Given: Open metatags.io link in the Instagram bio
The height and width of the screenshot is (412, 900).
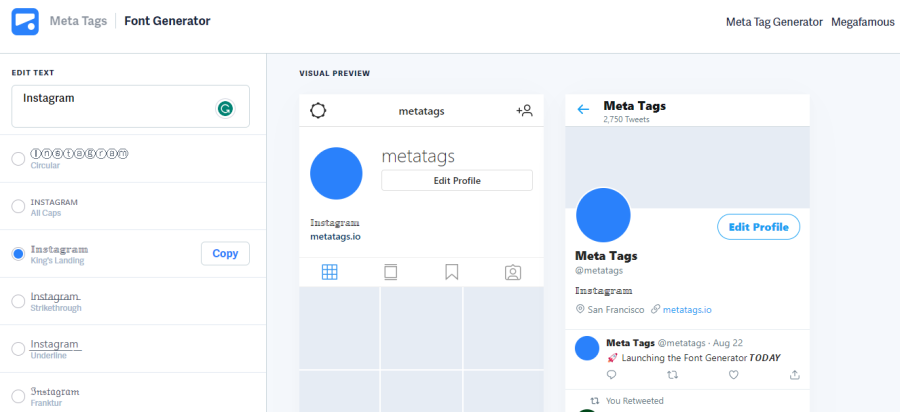Looking at the screenshot, I should [336, 236].
